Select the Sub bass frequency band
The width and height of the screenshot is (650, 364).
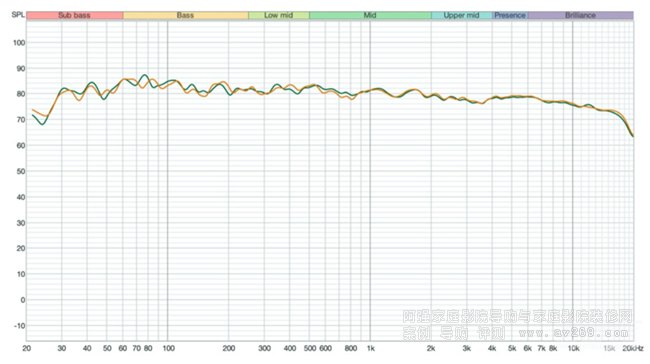pos(75,15)
